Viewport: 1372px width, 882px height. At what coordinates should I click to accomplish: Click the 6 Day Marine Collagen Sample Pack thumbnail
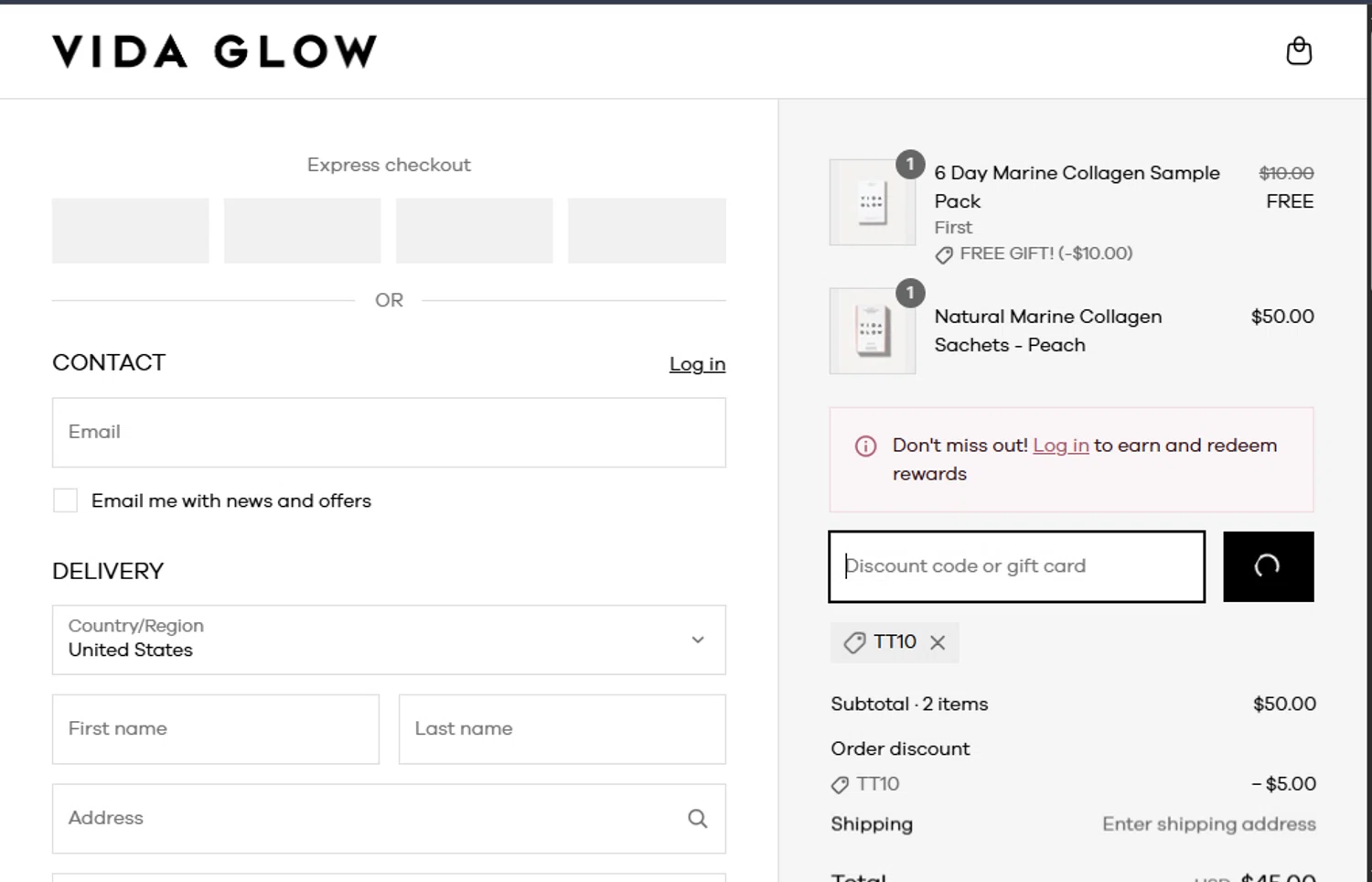873,201
